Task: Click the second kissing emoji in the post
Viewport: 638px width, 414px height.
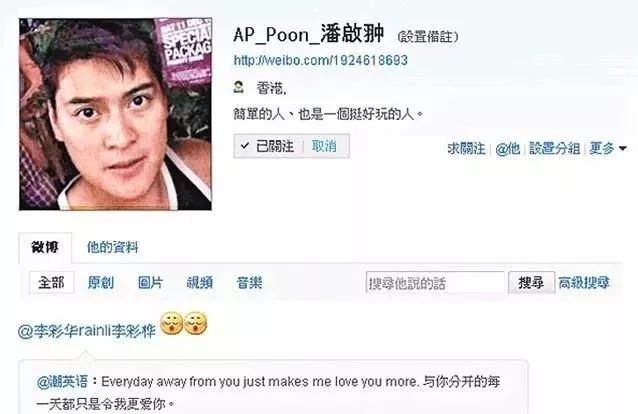Action: click(196, 323)
